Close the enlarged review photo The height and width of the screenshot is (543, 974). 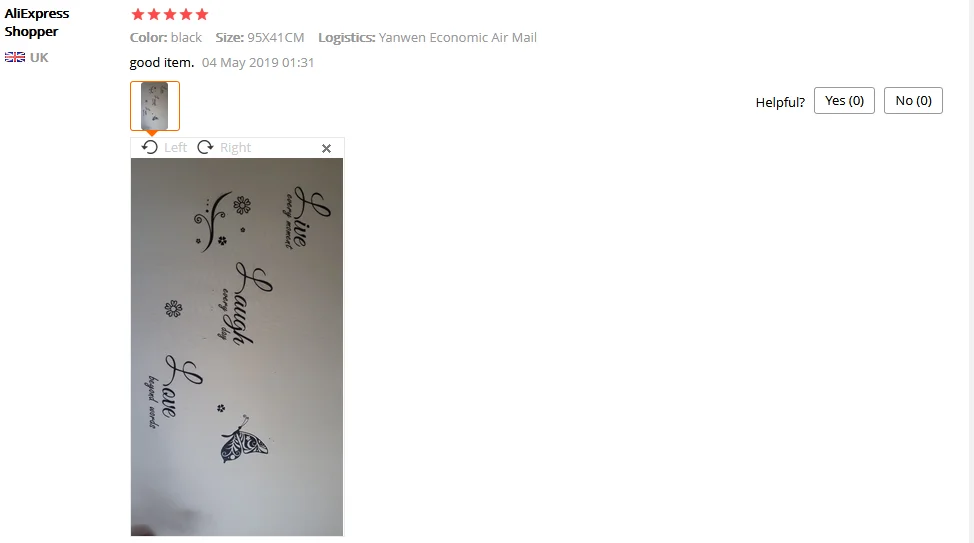click(x=326, y=148)
